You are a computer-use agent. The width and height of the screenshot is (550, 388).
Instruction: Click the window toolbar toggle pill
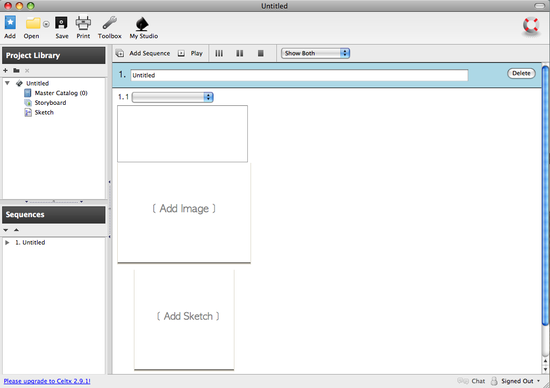click(539, 6)
